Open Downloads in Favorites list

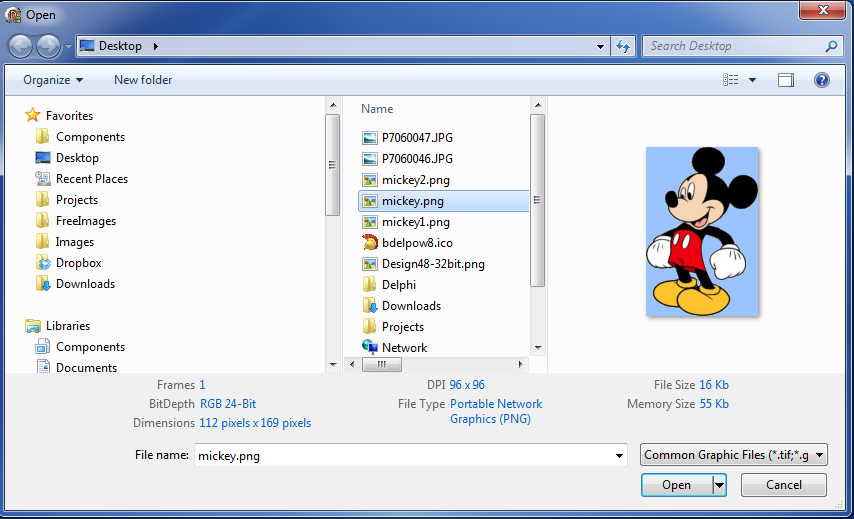coord(75,284)
